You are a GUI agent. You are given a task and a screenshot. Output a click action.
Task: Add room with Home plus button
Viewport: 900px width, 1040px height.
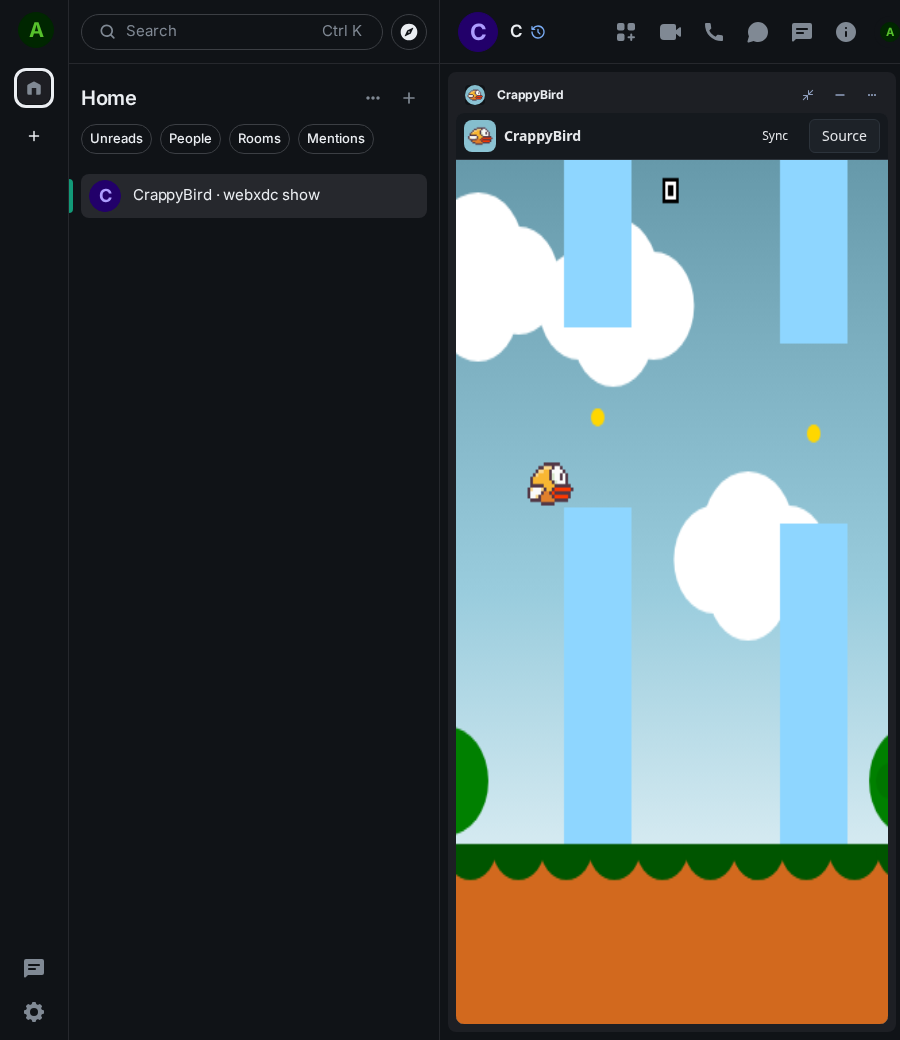tap(409, 98)
